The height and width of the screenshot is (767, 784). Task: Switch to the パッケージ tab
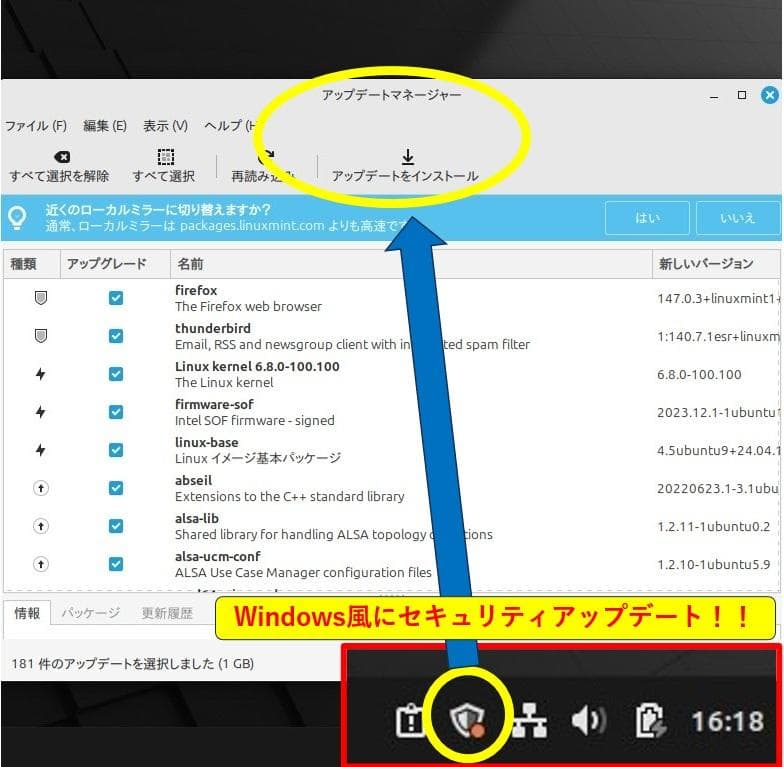[x=91, y=613]
